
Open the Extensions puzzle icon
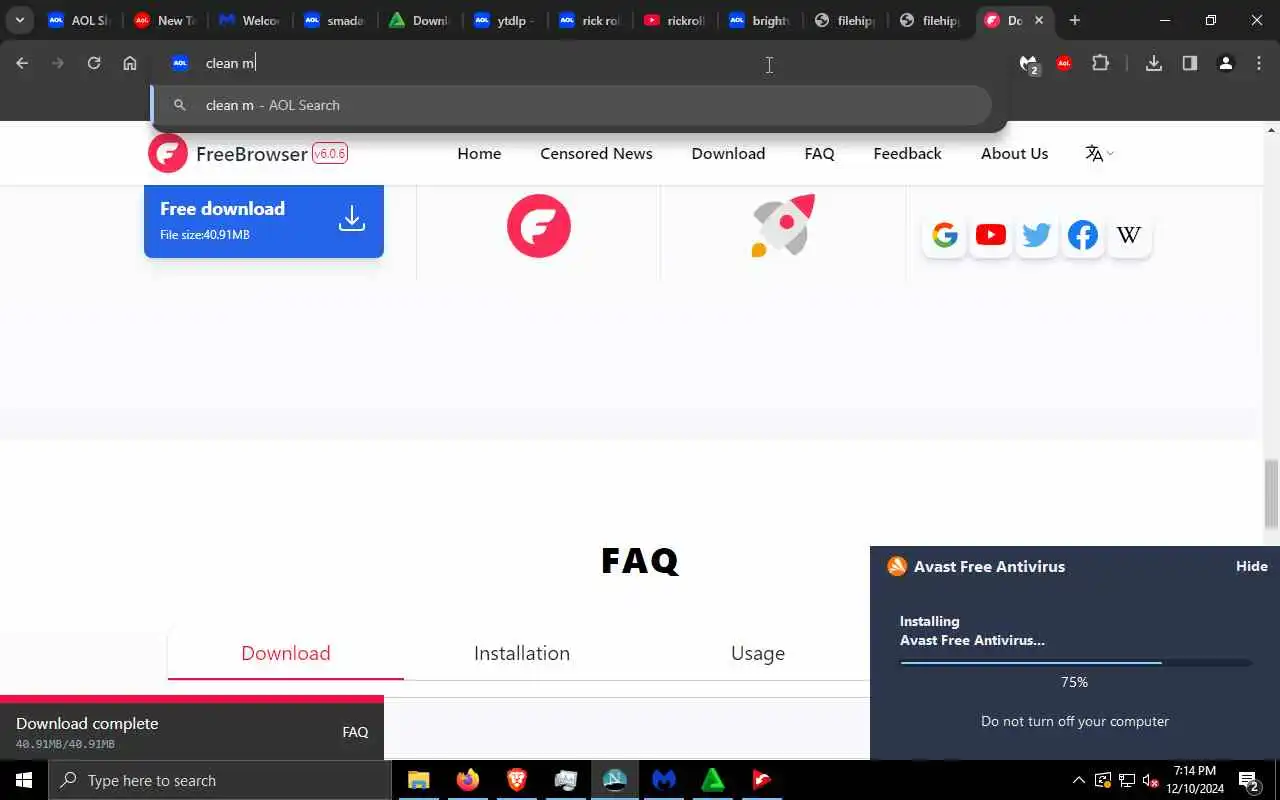(x=1100, y=63)
